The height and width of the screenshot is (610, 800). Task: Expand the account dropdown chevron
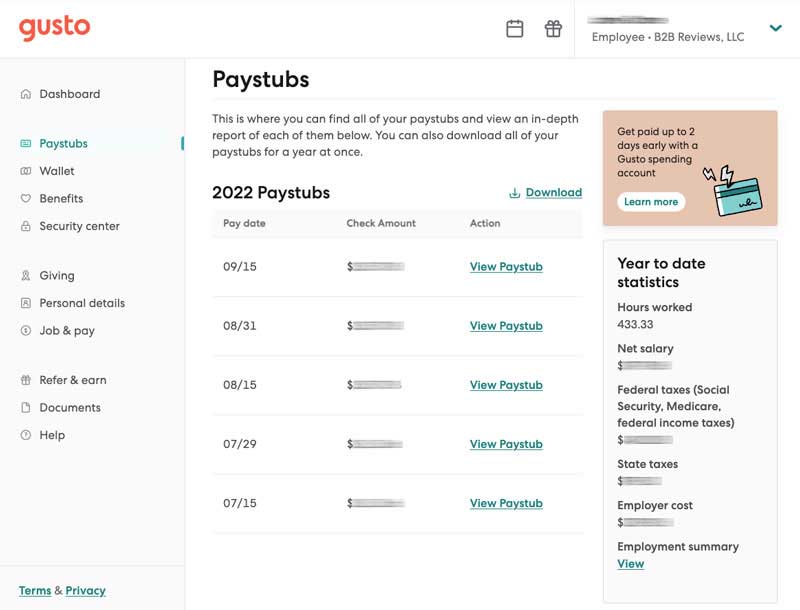click(776, 29)
